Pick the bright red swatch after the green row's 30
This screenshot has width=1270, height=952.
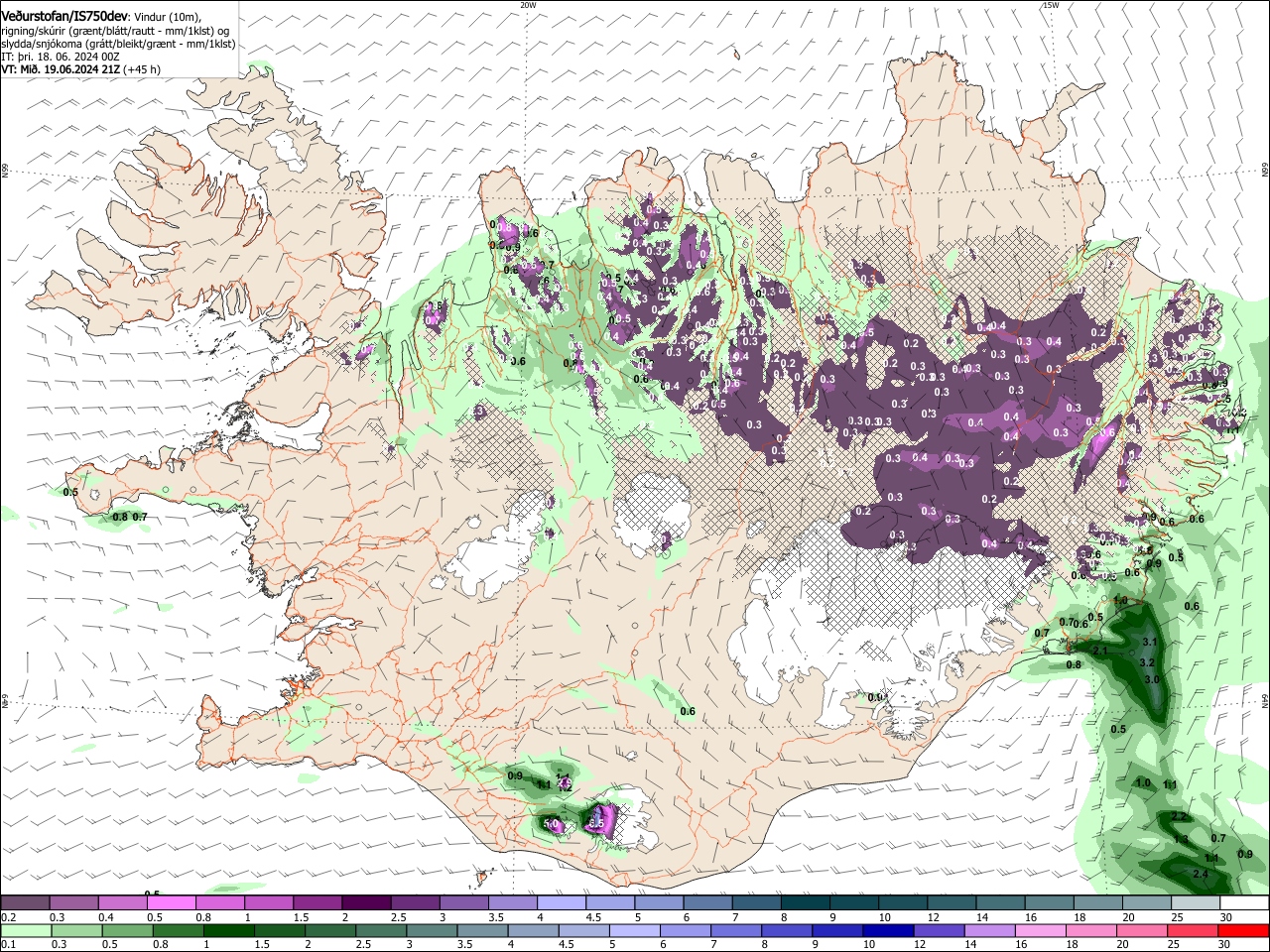tap(1244, 930)
